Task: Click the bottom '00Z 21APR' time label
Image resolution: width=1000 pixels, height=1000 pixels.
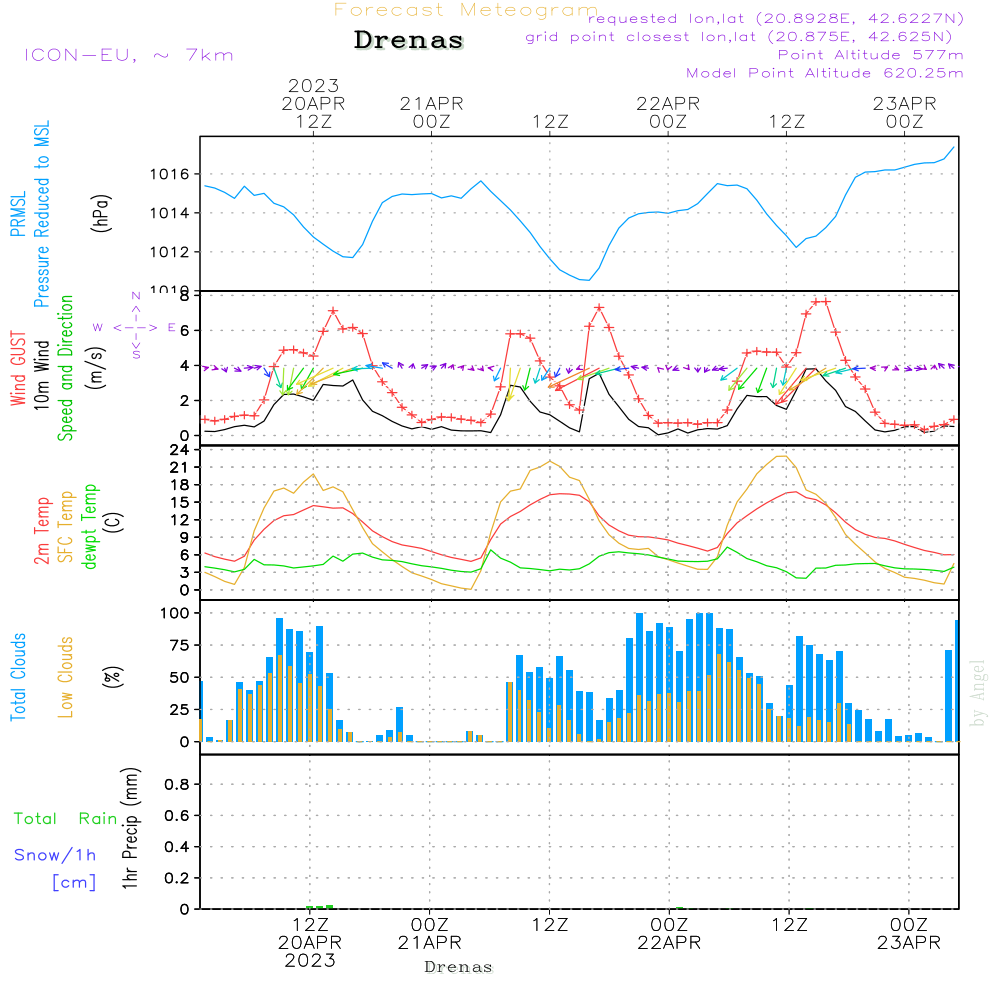Action: [430, 934]
